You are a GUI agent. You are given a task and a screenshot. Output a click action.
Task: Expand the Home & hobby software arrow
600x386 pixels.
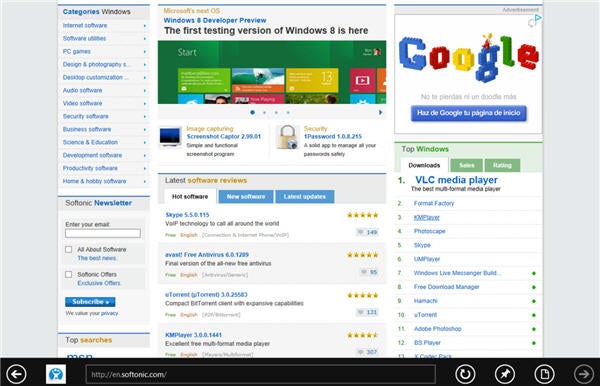pyautogui.click(x=145, y=181)
